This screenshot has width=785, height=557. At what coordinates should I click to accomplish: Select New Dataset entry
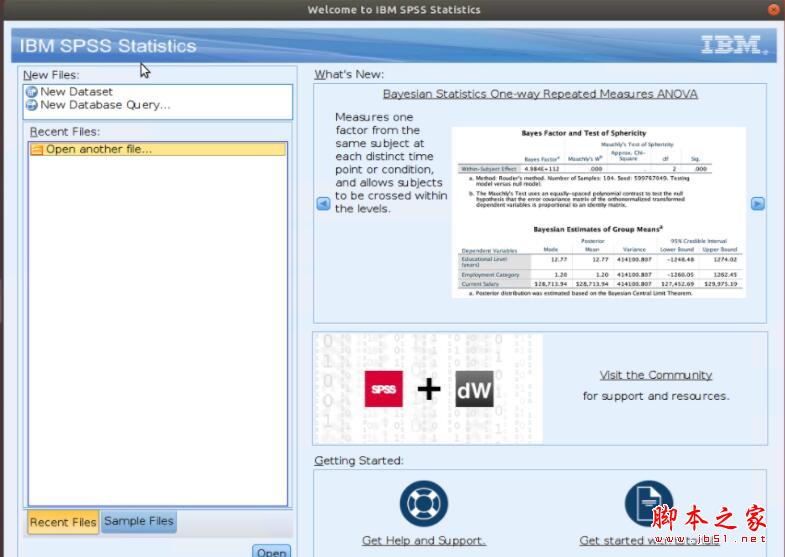[76, 92]
